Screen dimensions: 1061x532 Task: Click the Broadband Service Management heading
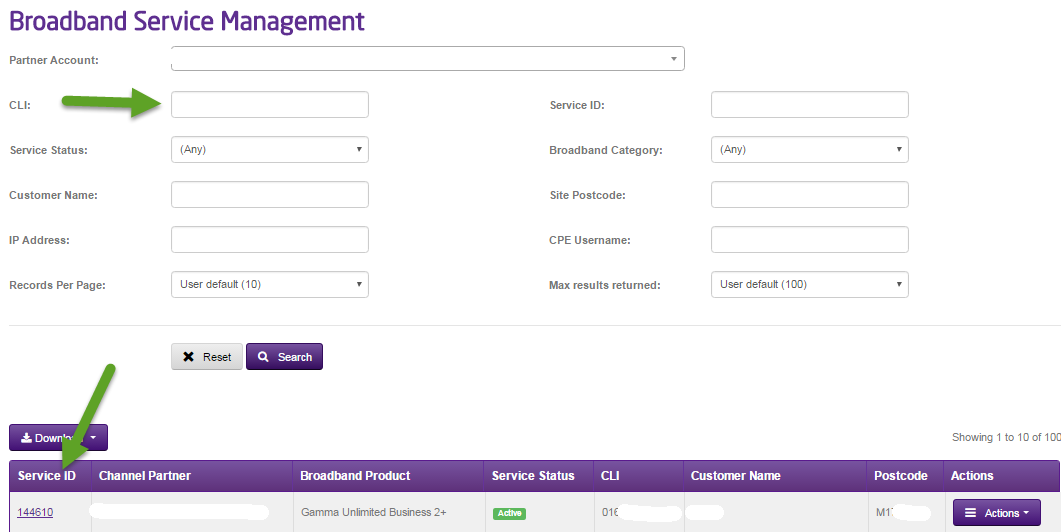coord(187,20)
